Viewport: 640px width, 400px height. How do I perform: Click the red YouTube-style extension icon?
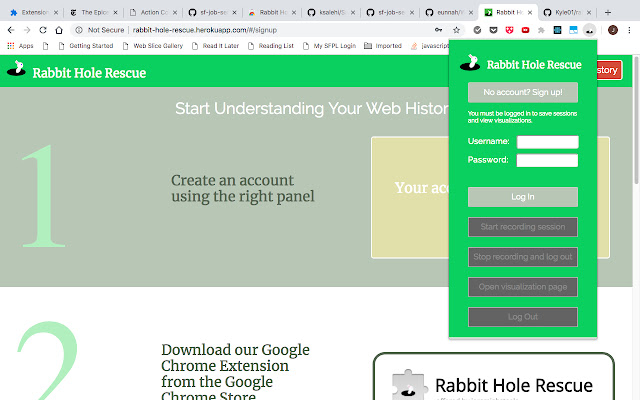click(525, 30)
